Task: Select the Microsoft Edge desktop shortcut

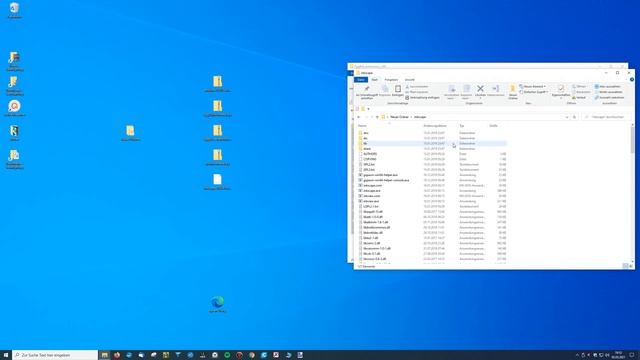Action: tap(218, 304)
